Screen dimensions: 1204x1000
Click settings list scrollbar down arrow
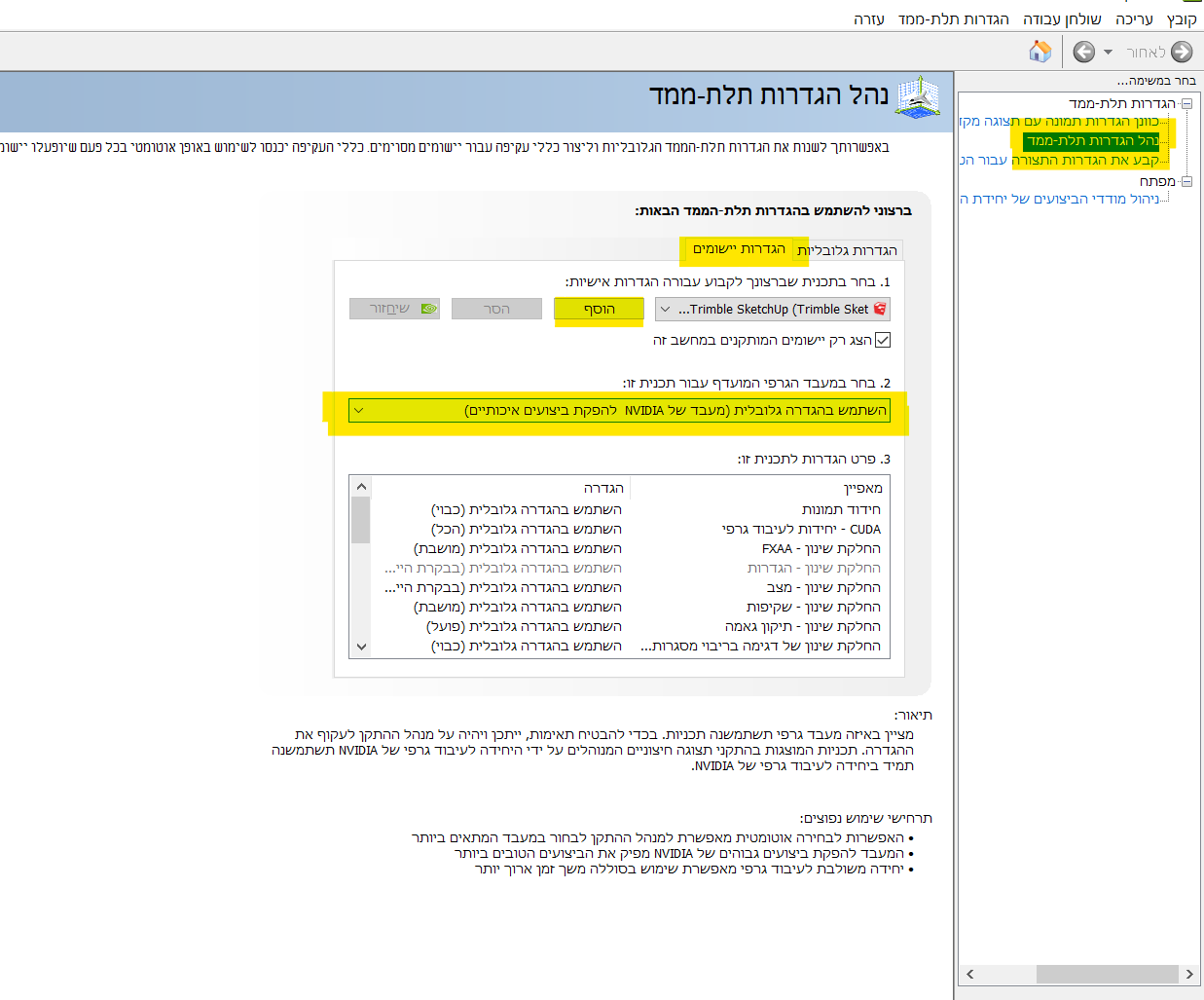pos(361,647)
